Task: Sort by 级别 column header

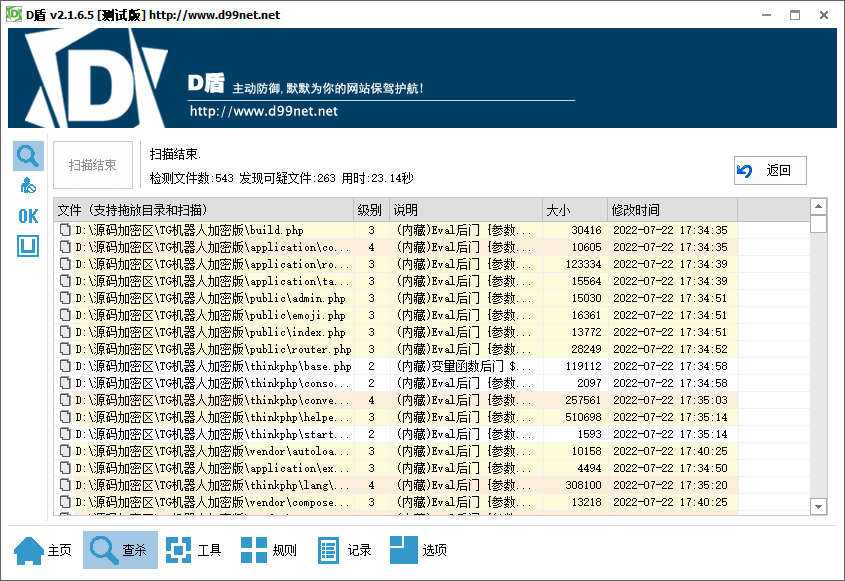Action: point(371,210)
